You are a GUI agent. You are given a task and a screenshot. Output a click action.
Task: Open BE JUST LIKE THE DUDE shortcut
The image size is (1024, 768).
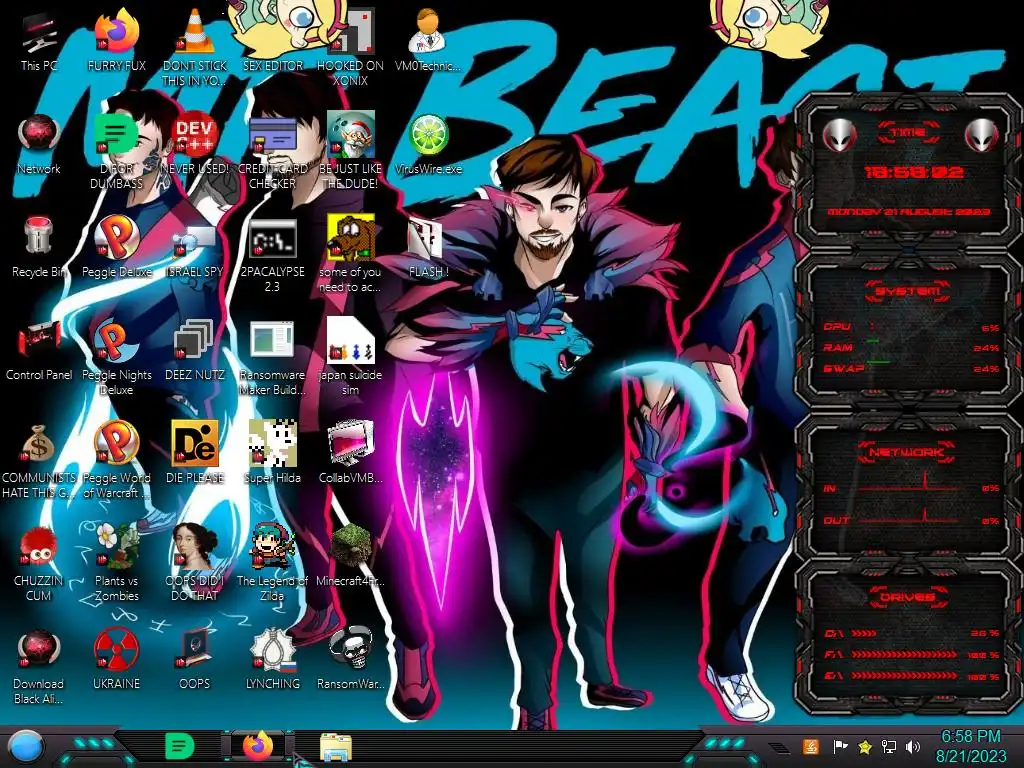click(x=351, y=149)
